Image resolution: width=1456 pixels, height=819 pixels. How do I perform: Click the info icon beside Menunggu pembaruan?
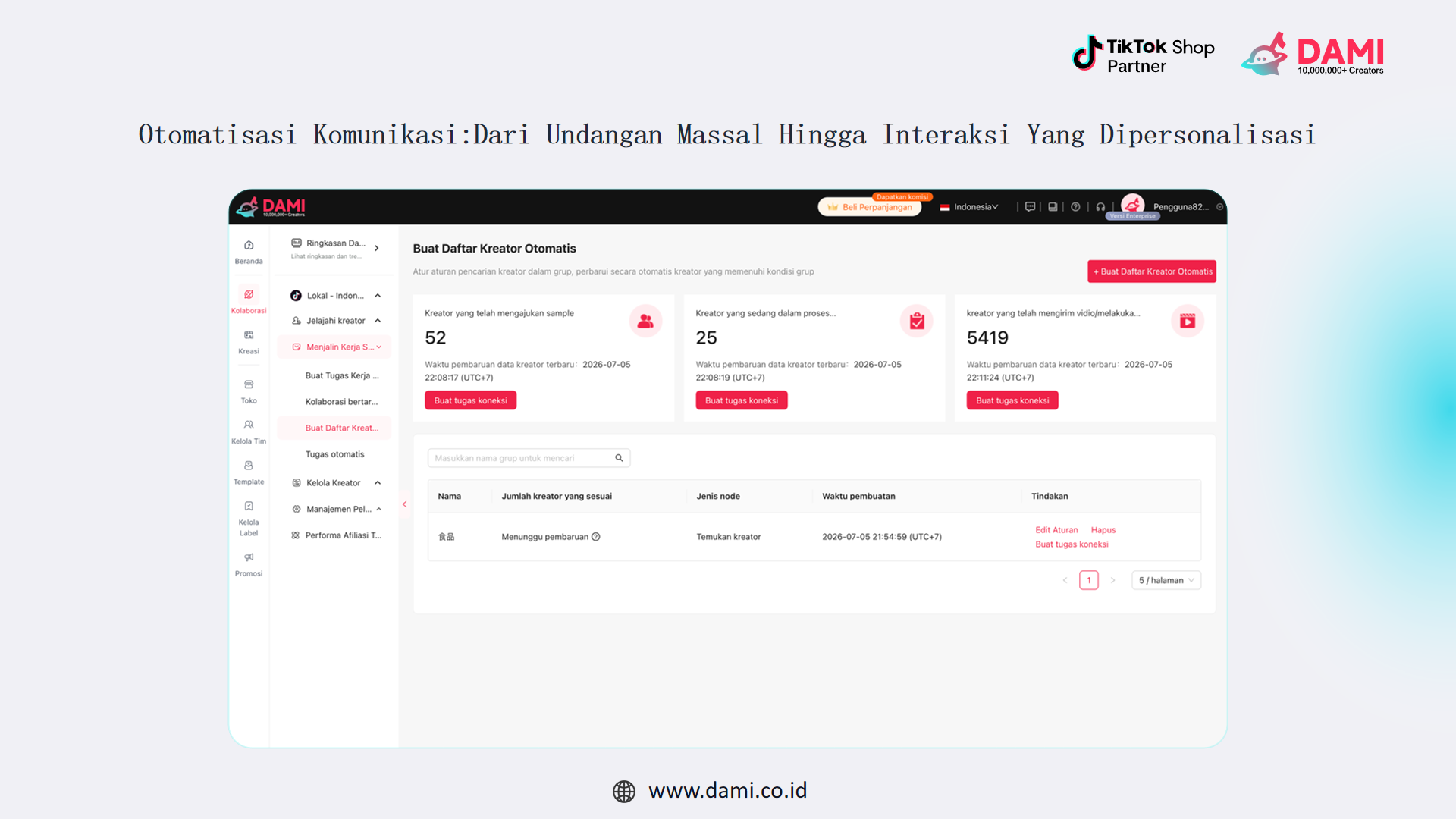click(x=596, y=537)
